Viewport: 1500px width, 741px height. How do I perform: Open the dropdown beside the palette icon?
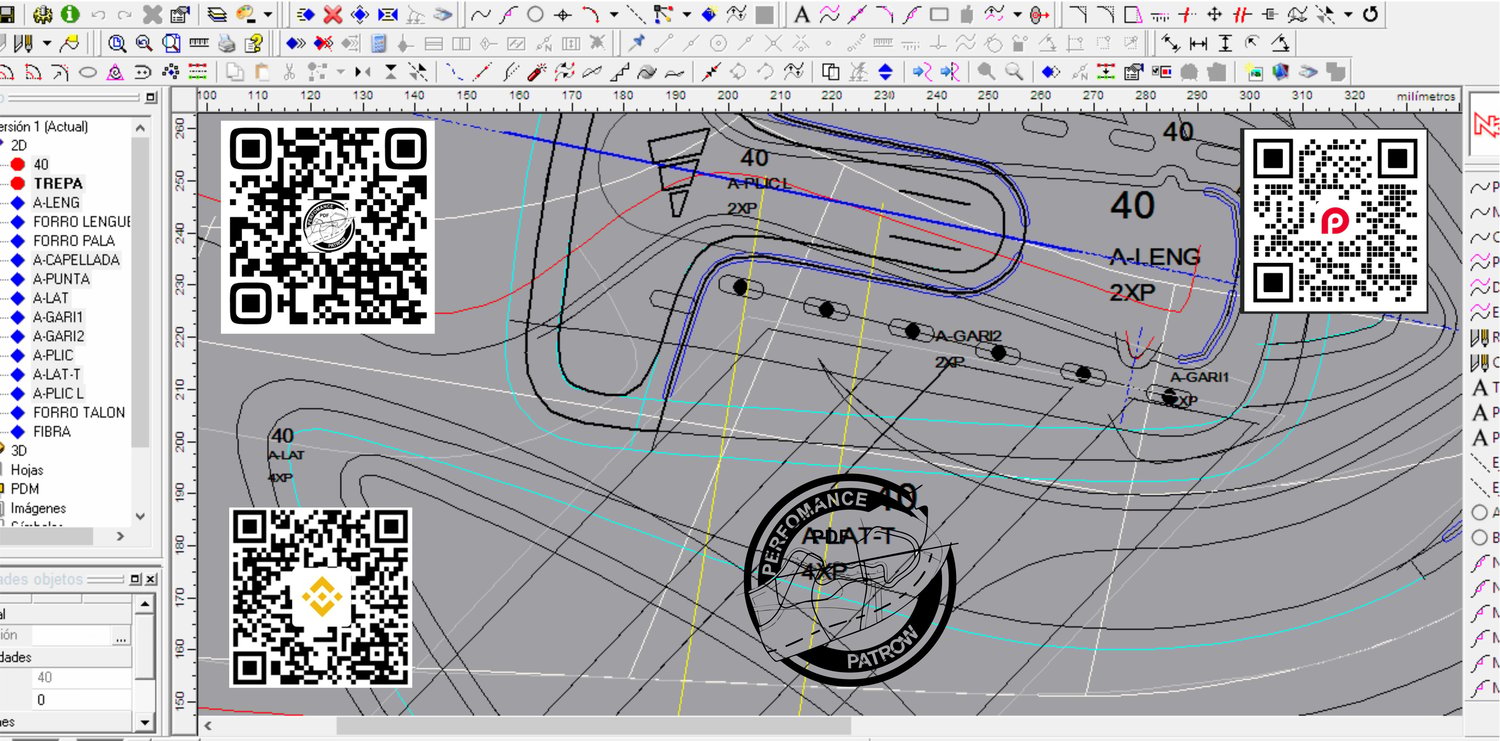[267, 15]
